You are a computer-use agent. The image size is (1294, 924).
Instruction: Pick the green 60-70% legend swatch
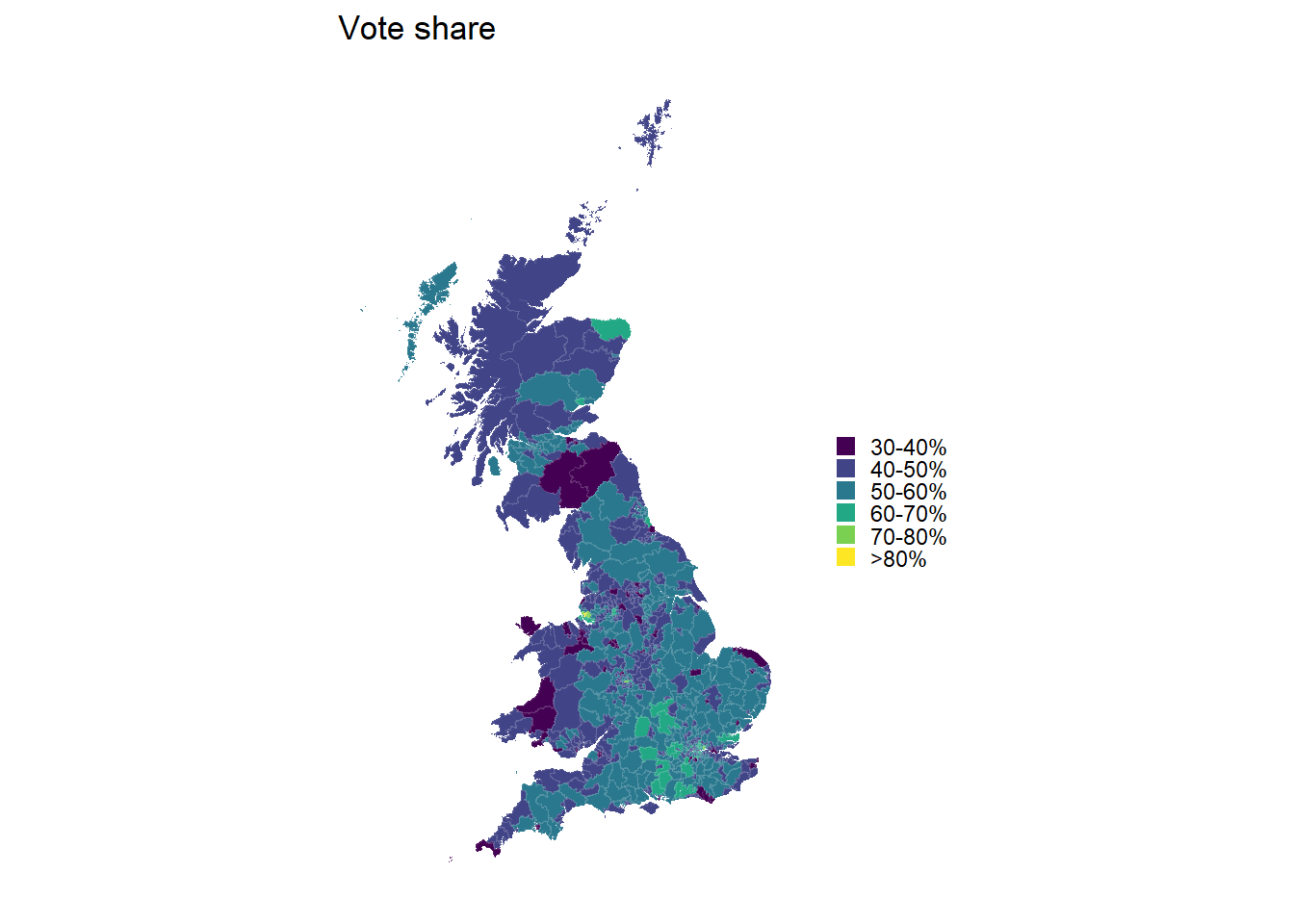845,513
